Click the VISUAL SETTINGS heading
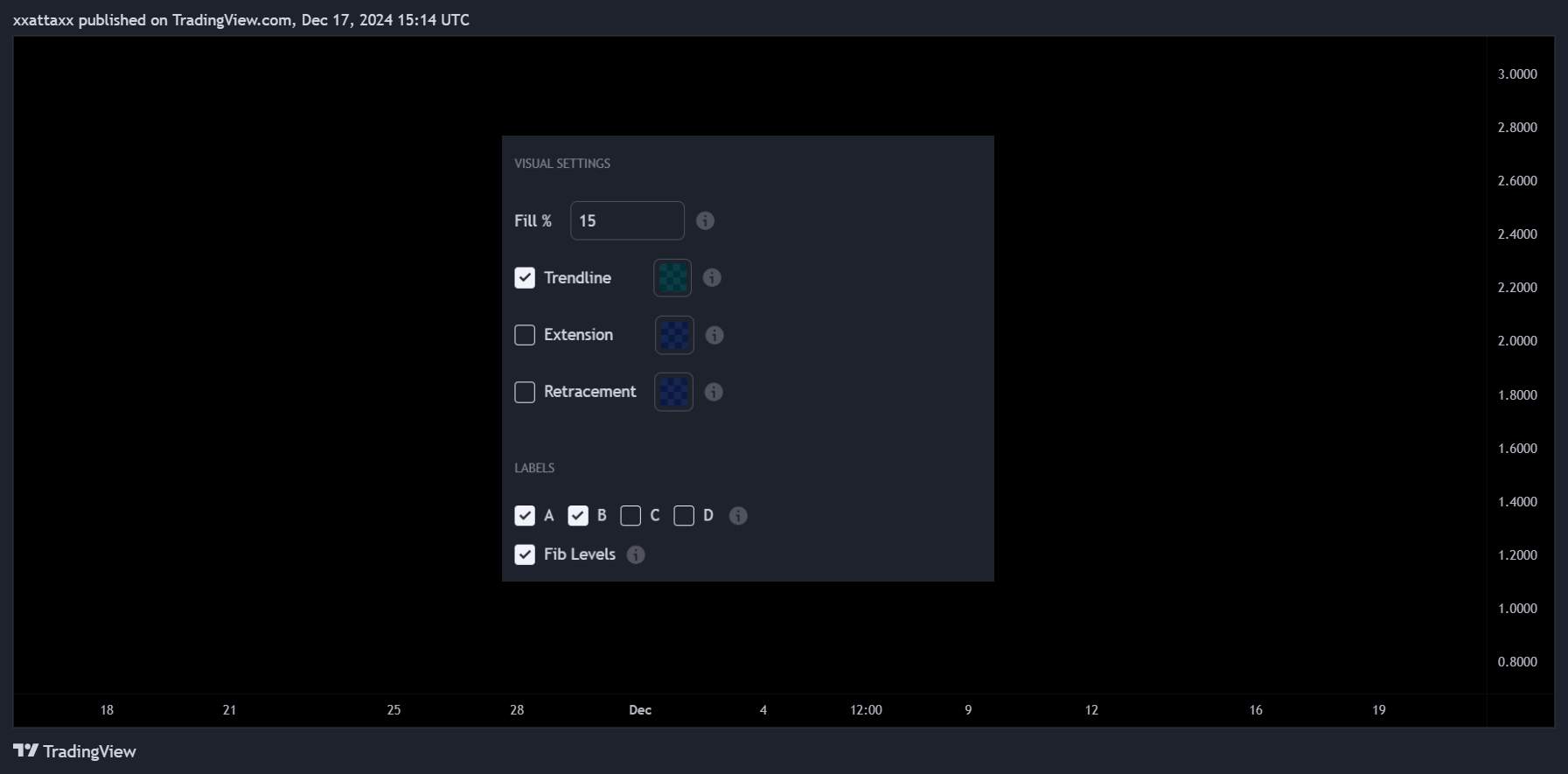Image resolution: width=1568 pixels, height=774 pixels. [562, 164]
